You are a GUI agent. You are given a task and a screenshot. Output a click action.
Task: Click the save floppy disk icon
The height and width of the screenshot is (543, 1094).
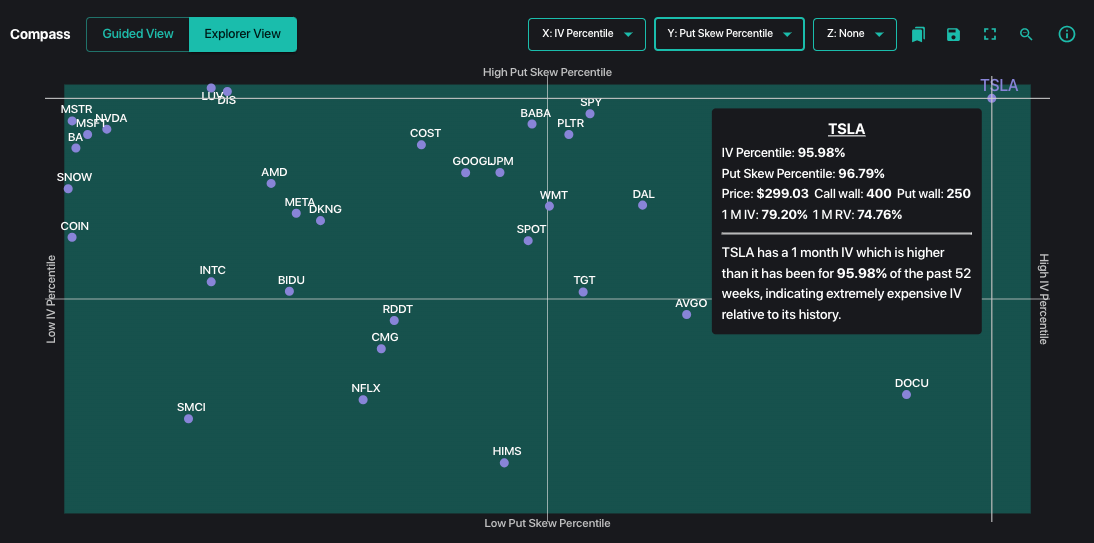click(954, 34)
